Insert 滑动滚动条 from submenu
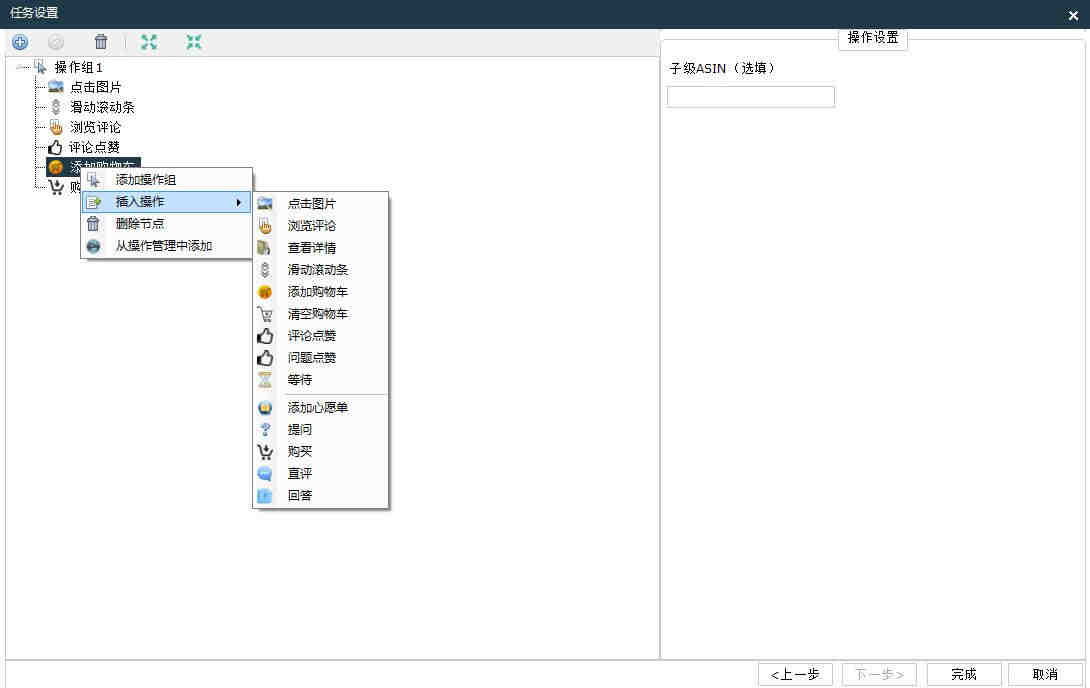1090x688 pixels. [320, 270]
